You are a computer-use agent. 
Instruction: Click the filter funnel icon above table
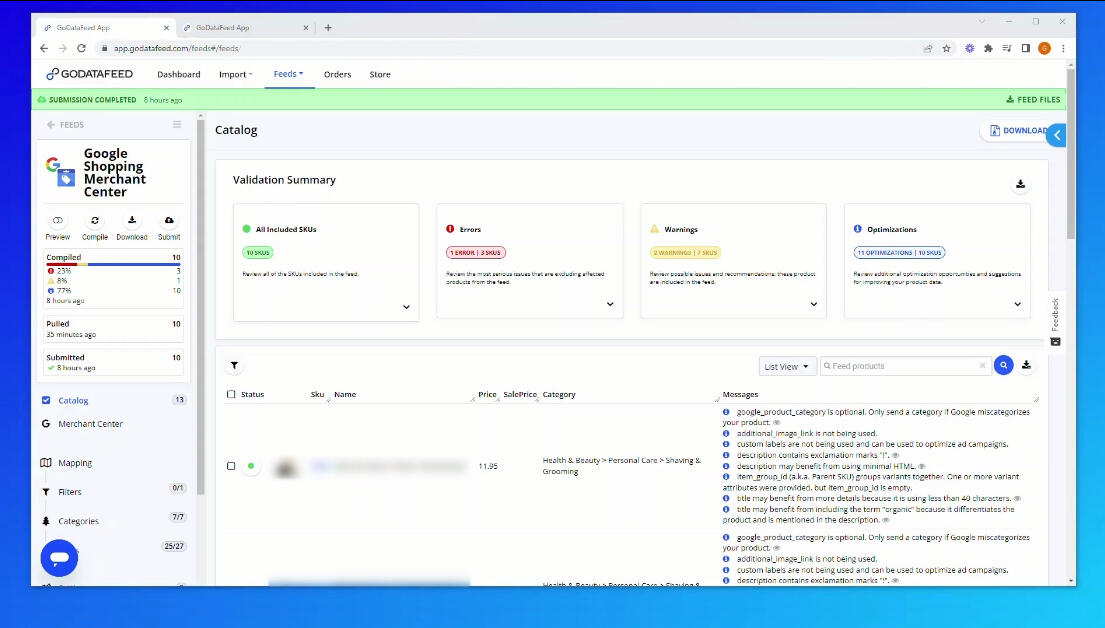coord(234,366)
